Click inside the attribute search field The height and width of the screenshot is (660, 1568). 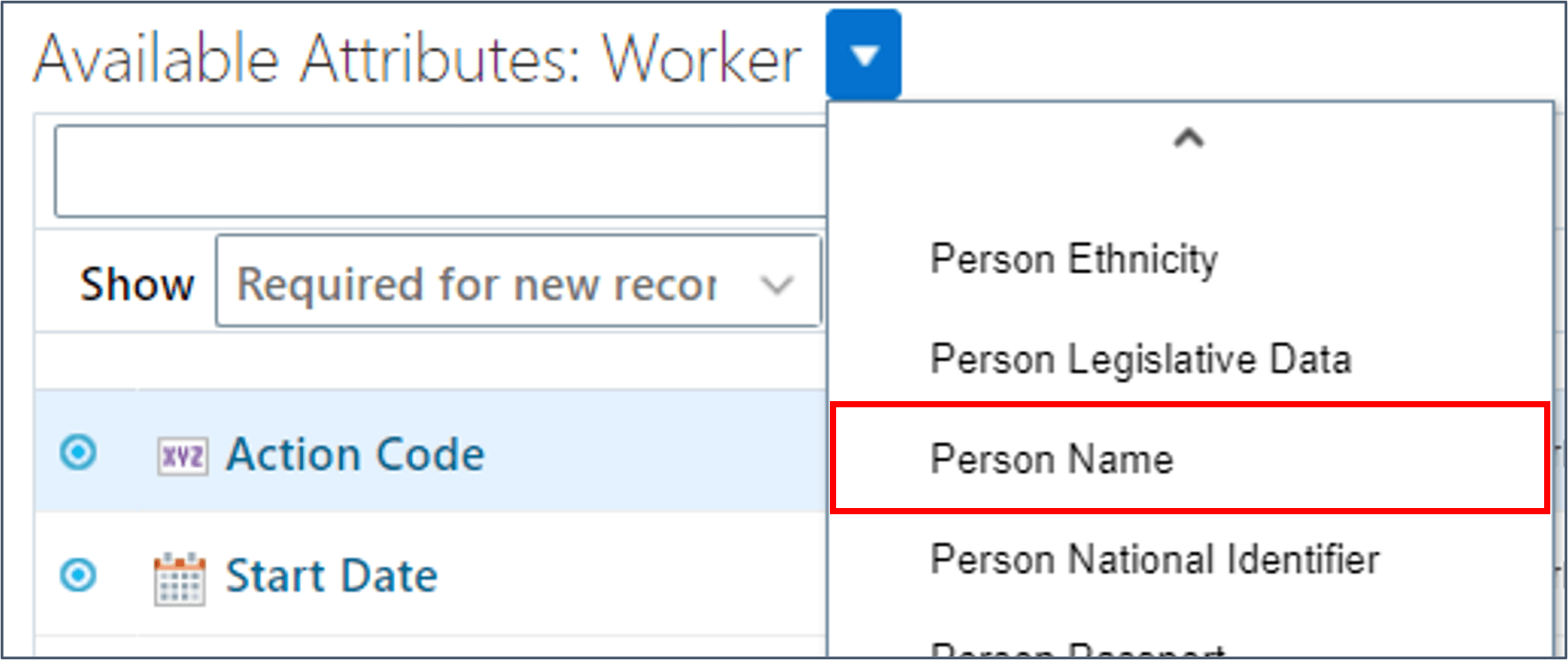[439, 171]
